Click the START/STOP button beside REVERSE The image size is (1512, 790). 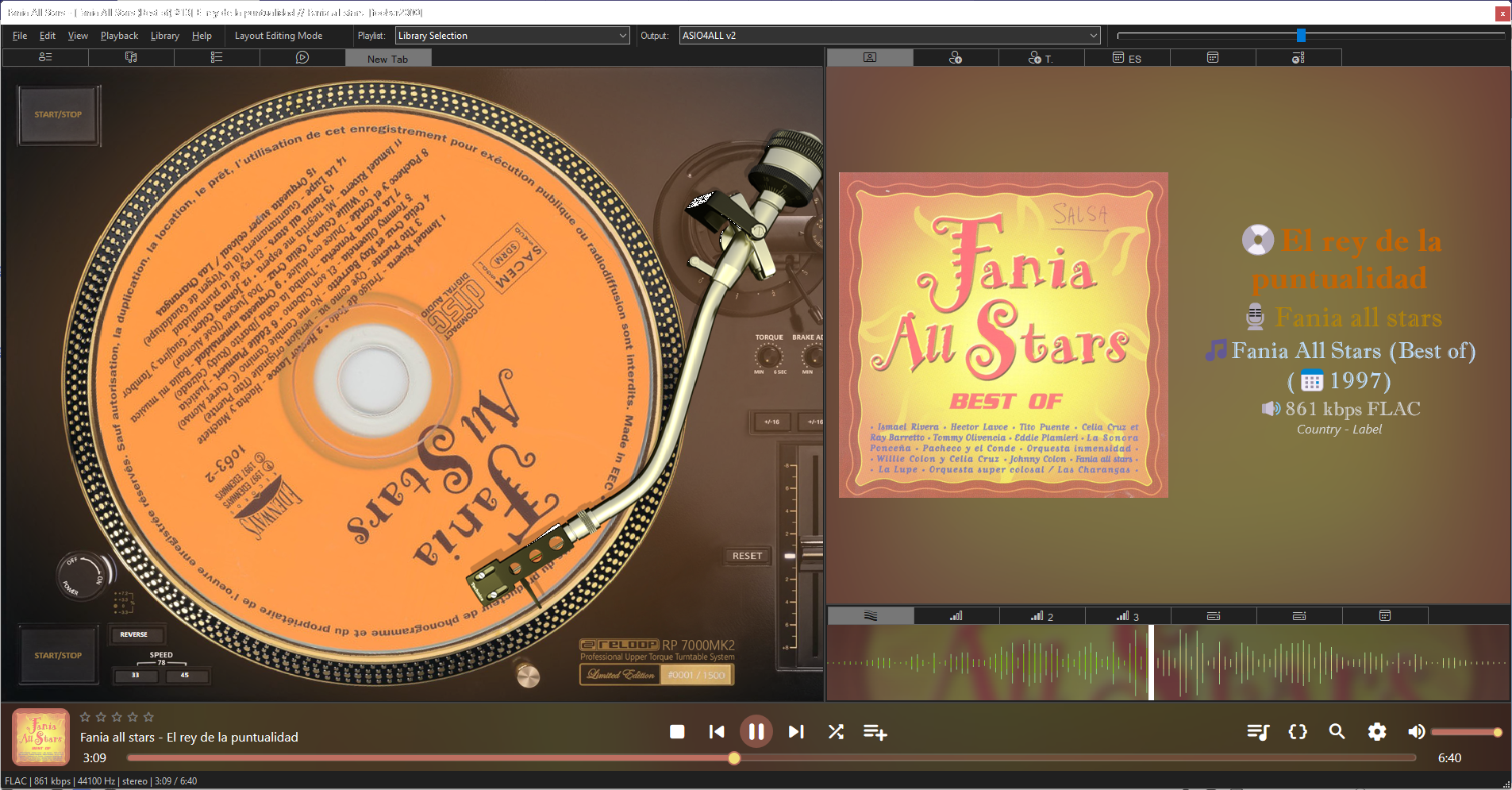(58, 655)
